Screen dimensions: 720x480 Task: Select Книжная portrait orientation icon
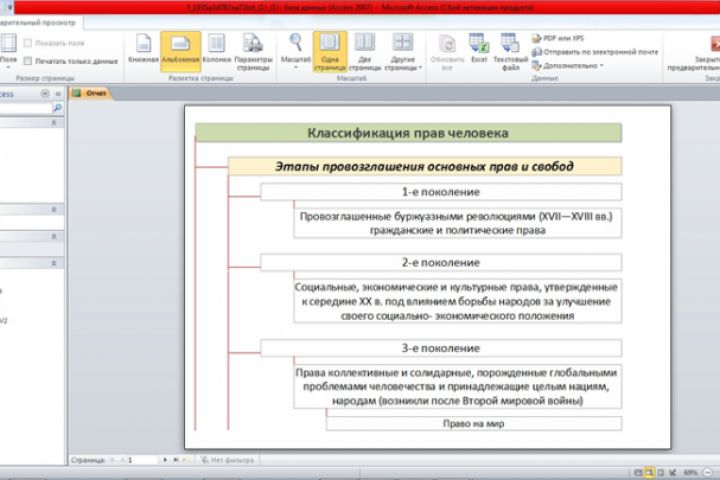143,50
